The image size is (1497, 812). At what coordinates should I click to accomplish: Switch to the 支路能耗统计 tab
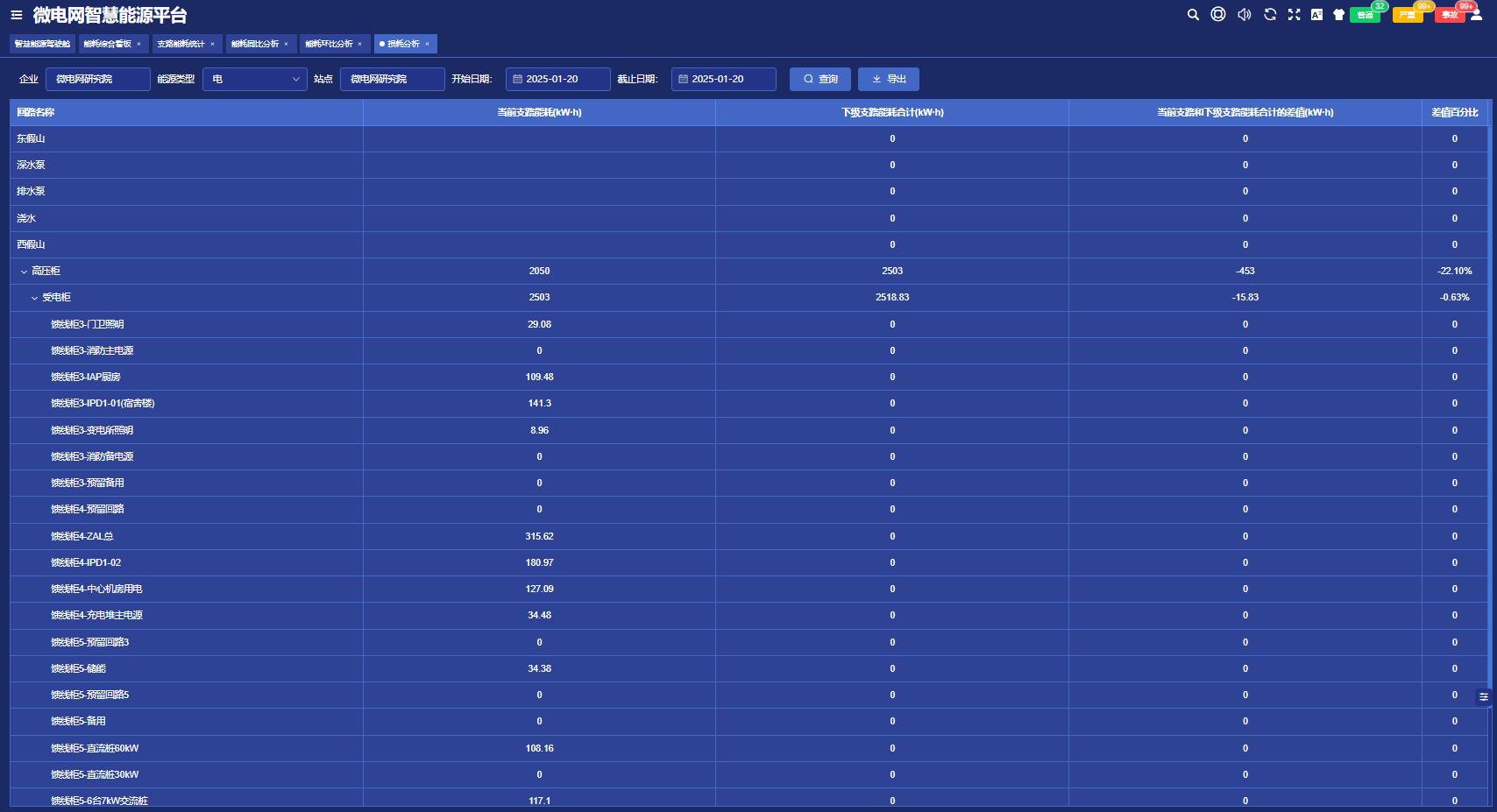tap(181, 44)
